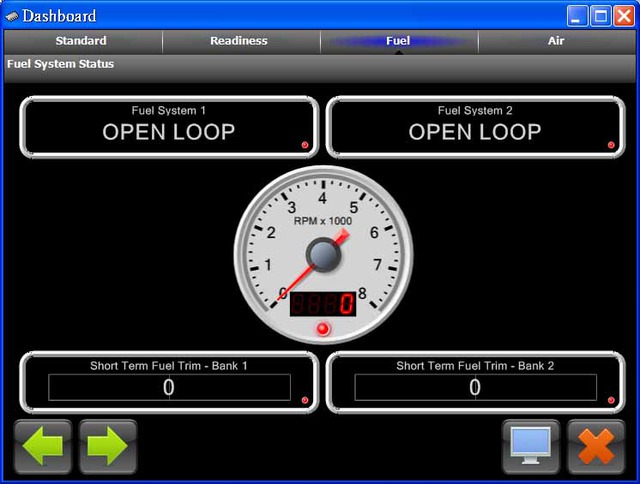The width and height of the screenshot is (640, 484).
Task: Click the RPM digital readout display
Action: (322, 304)
